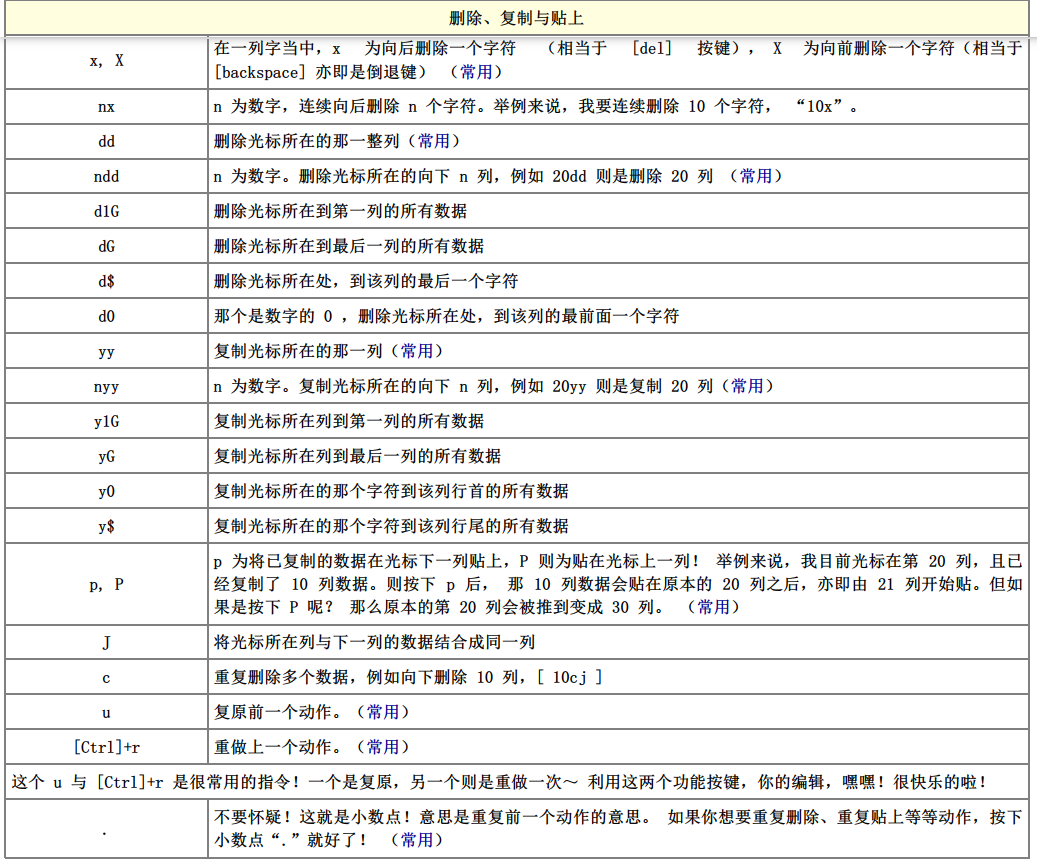
Task: Click the 常用 label in the ndd row
Action: coord(755,176)
